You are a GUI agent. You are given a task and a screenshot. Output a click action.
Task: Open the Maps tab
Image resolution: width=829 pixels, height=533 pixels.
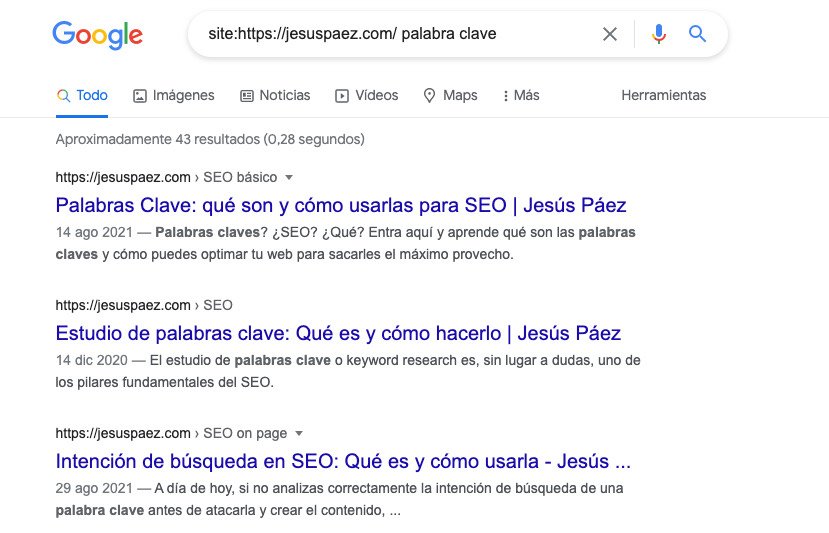point(450,96)
